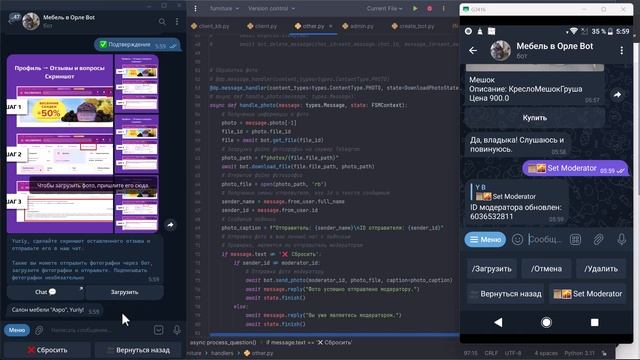
Task: Open the IDE main menu dots icon
Action: pyautogui.click(x=196, y=9)
